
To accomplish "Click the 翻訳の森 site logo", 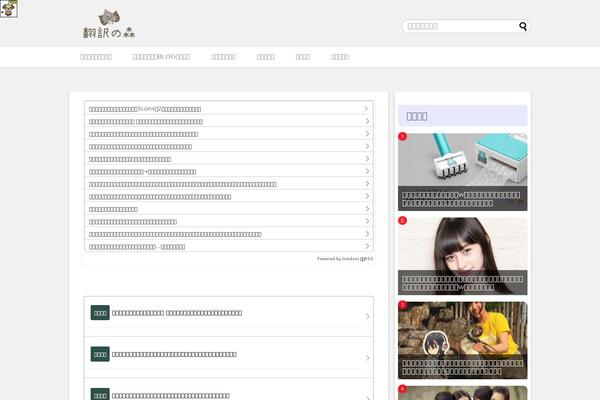I will [109, 24].
